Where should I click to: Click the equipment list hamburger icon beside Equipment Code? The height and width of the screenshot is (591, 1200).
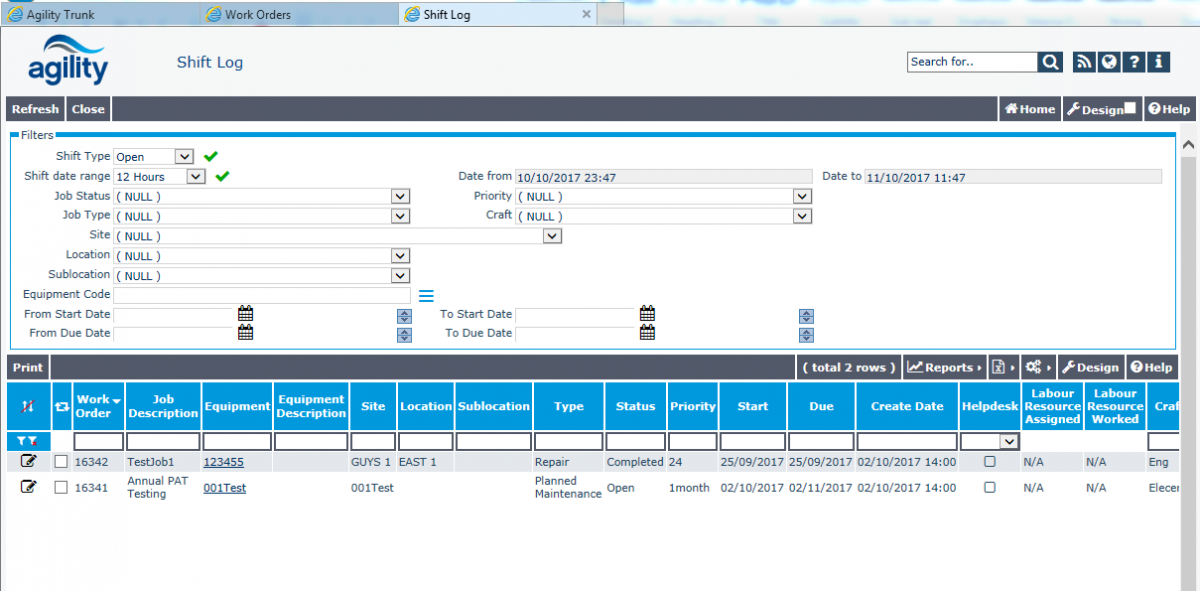coord(426,294)
